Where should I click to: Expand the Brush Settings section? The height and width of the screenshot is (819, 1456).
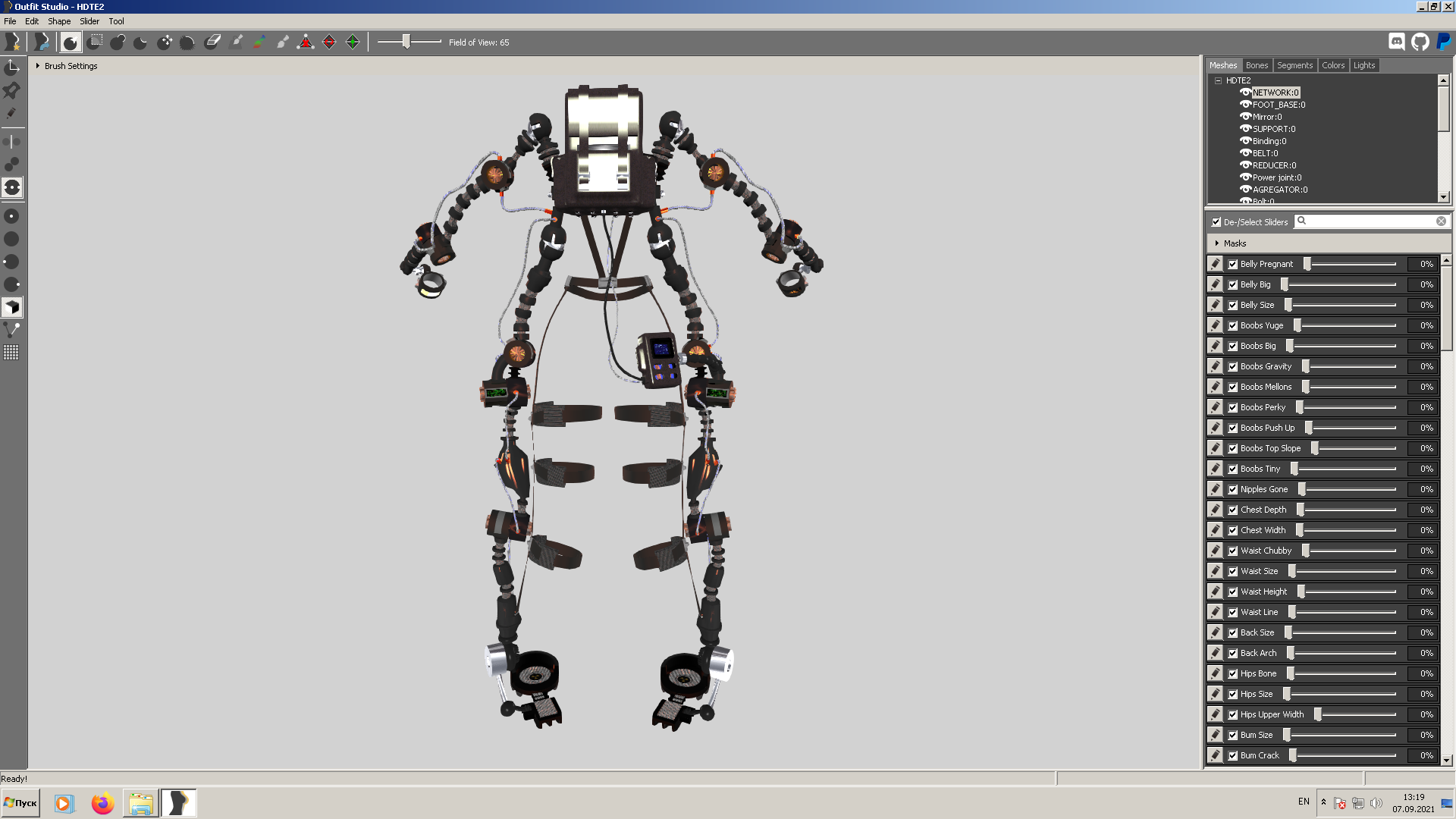(x=38, y=66)
